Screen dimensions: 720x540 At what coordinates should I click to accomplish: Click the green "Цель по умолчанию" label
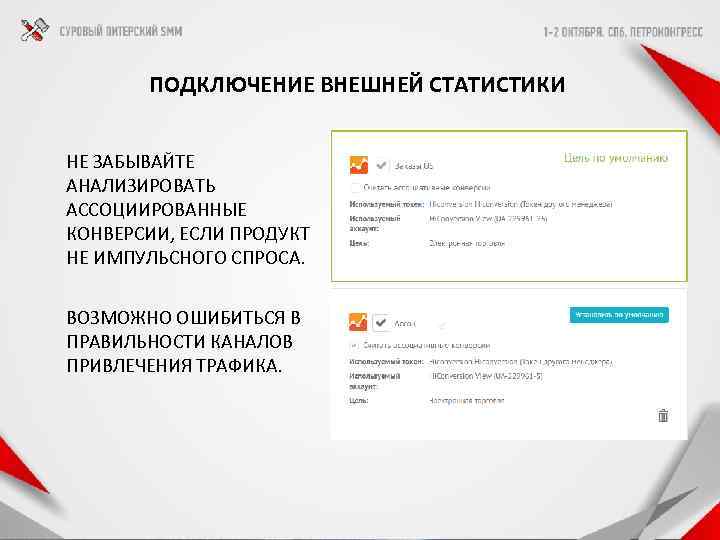[616, 158]
